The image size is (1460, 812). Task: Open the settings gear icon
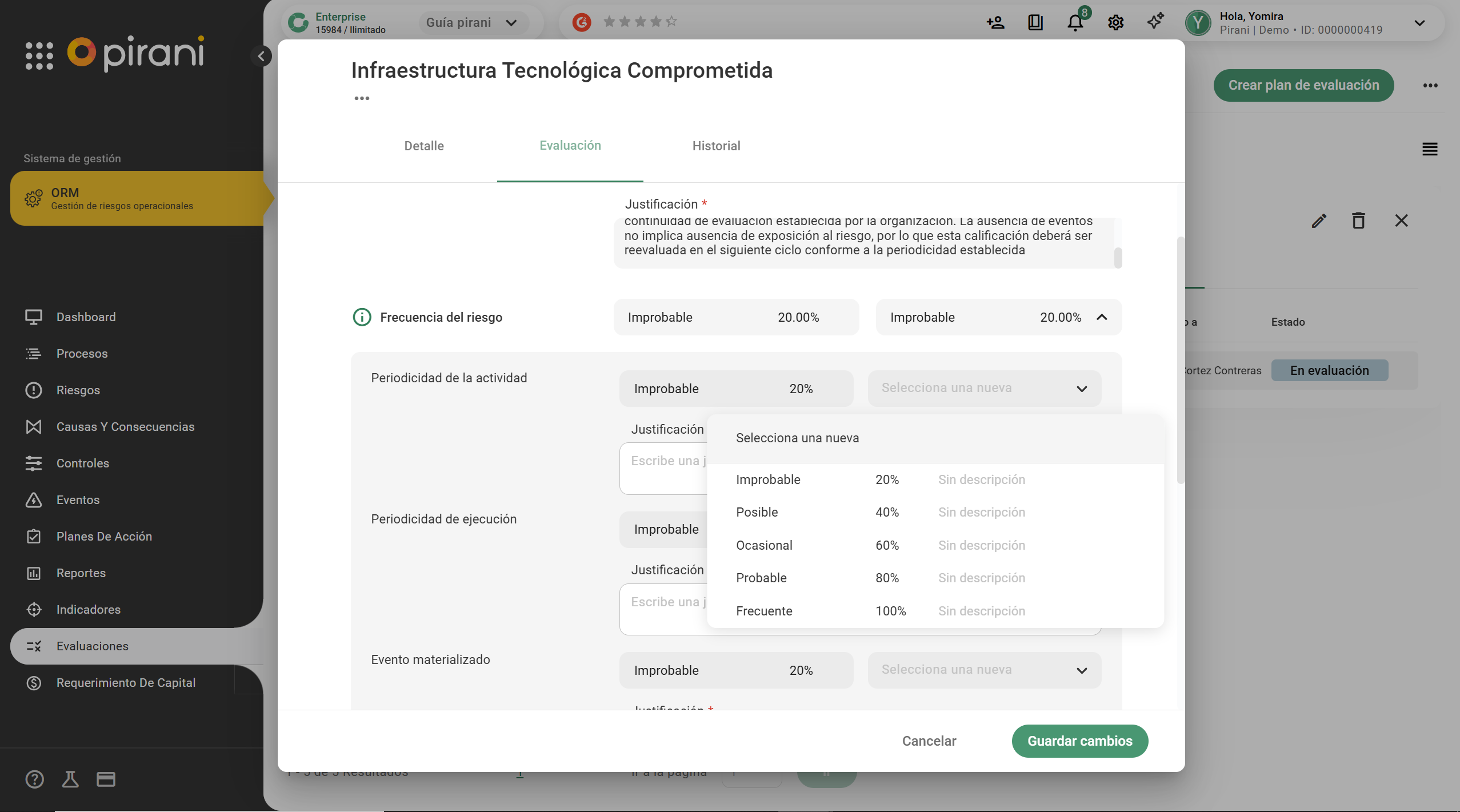point(1115,23)
